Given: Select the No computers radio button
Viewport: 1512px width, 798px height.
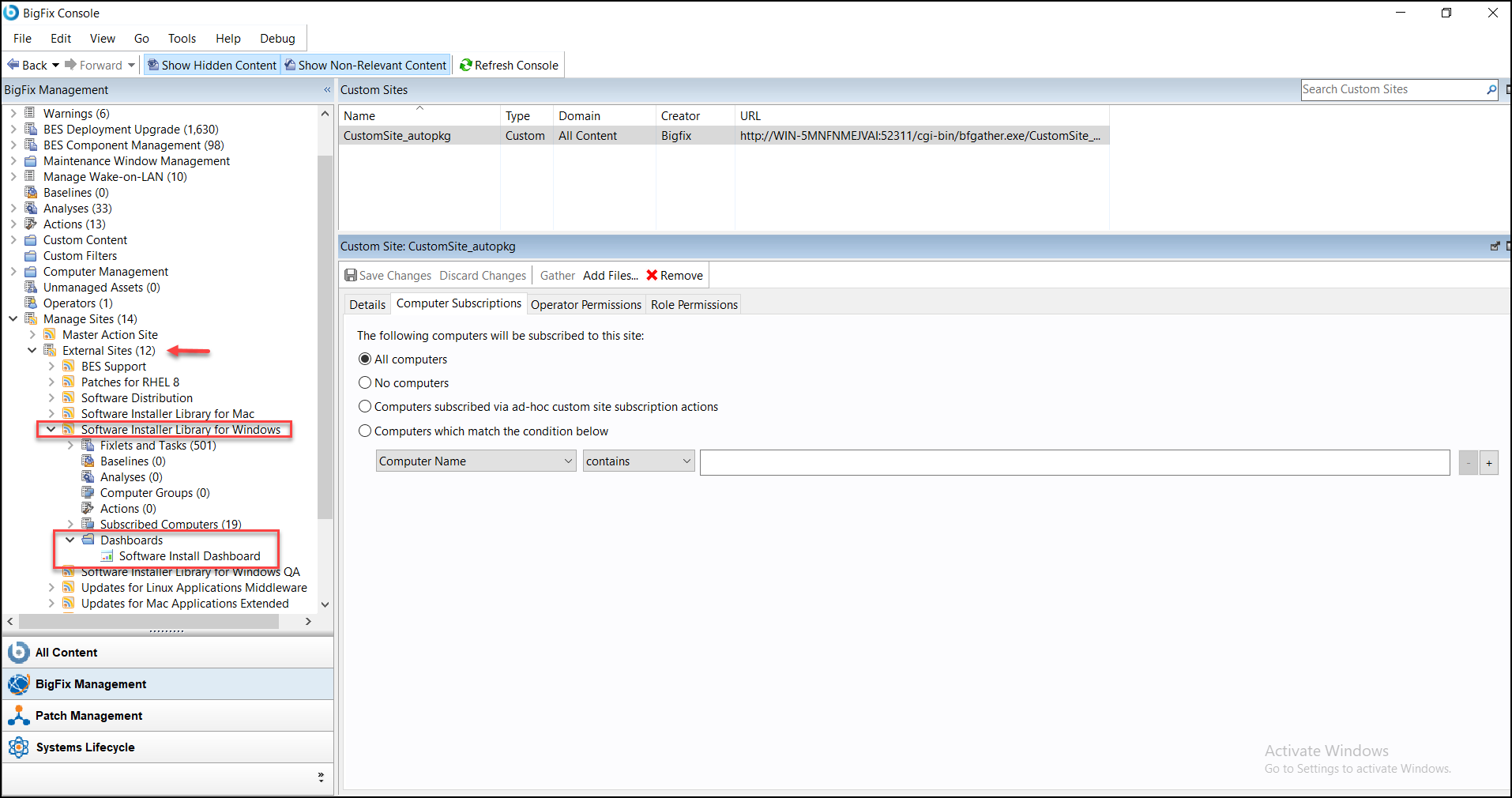Looking at the screenshot, I should point(364,382).
